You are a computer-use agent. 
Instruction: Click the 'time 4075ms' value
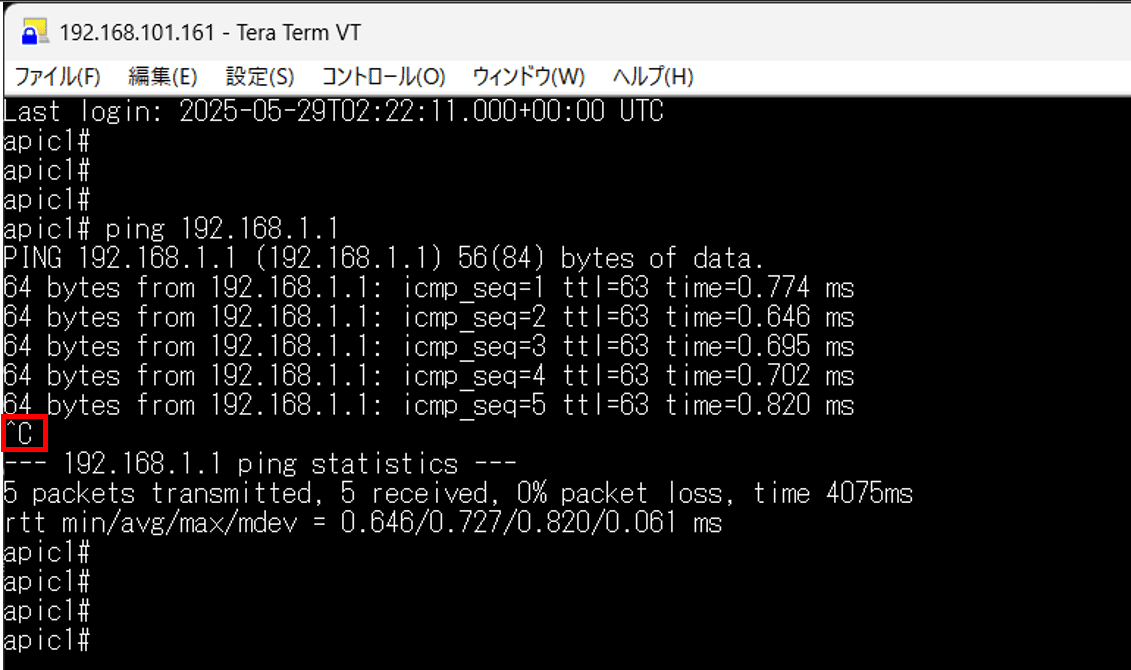click(833, 493)
